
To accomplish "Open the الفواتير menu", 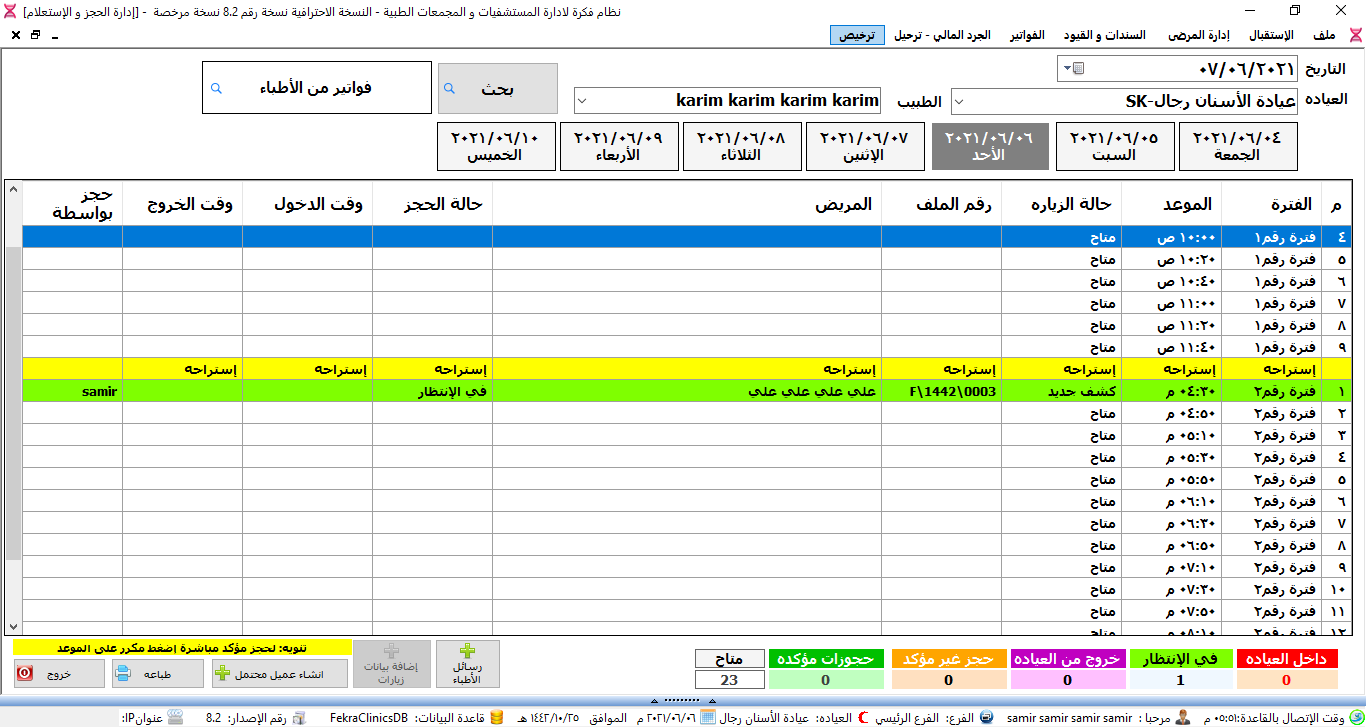I will 1027,35.
